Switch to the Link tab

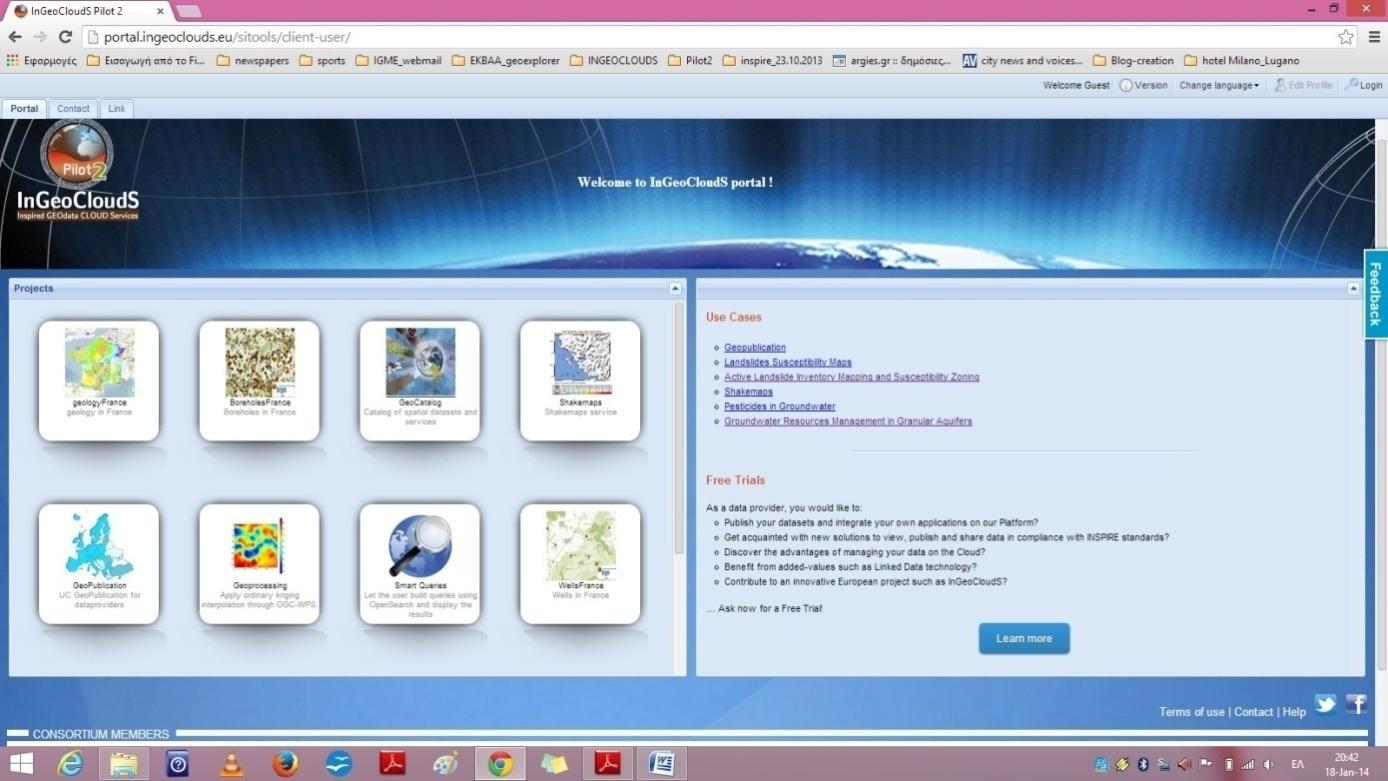click(117, 108)
